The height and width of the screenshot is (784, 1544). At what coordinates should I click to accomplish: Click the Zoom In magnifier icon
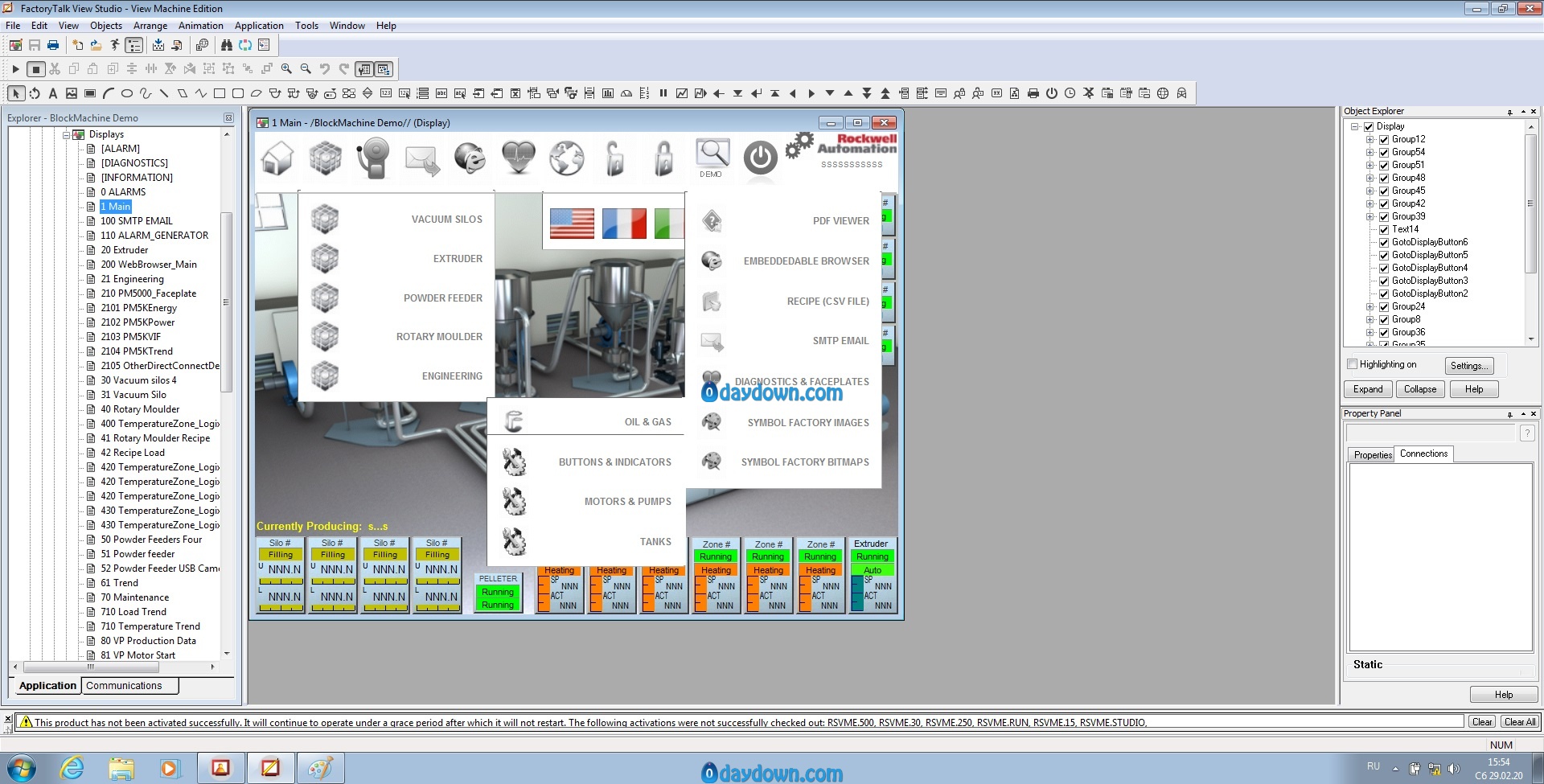click(x=286, y=69)
